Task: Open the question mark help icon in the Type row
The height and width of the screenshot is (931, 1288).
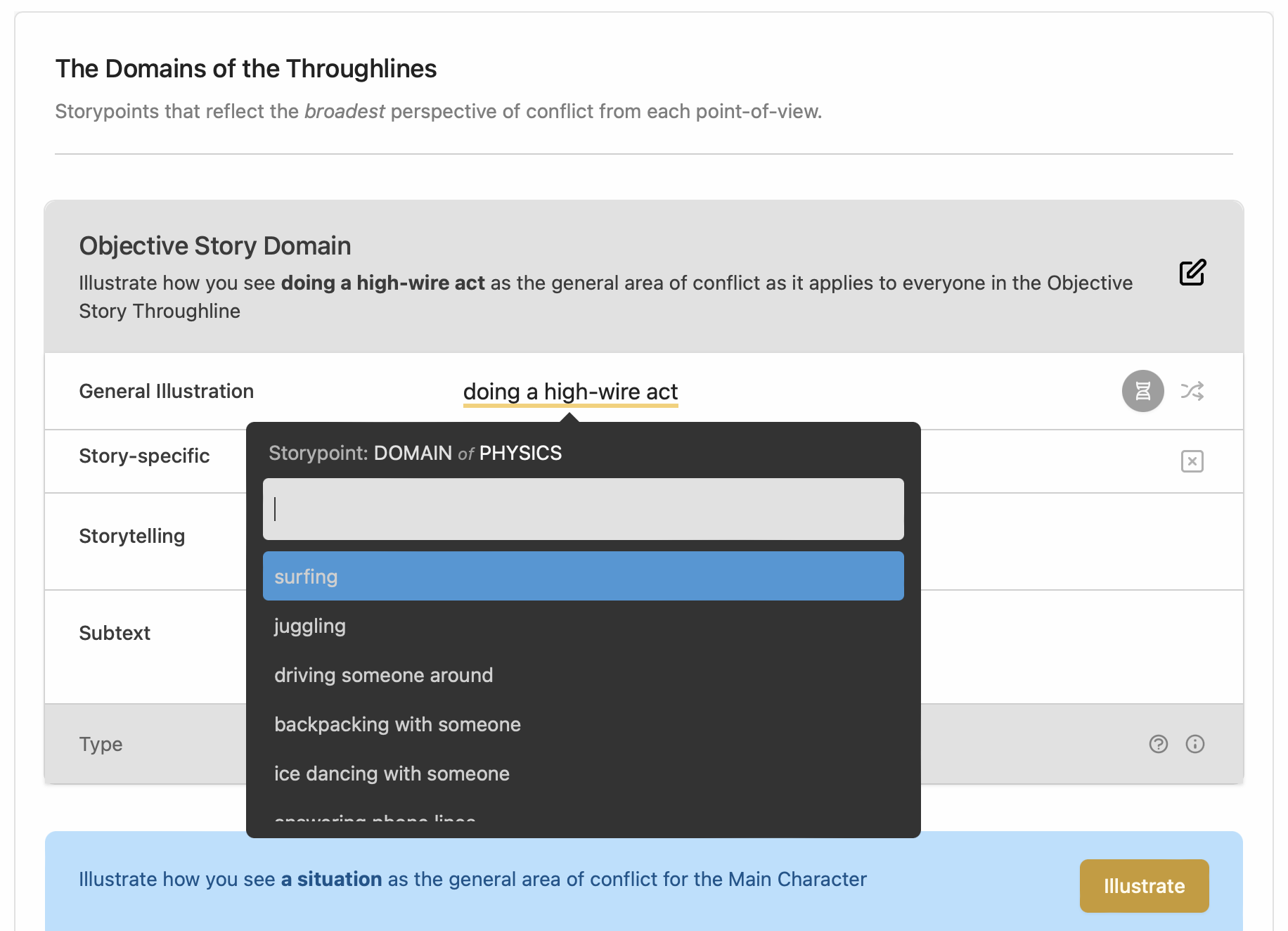Action: (1159, 744)
